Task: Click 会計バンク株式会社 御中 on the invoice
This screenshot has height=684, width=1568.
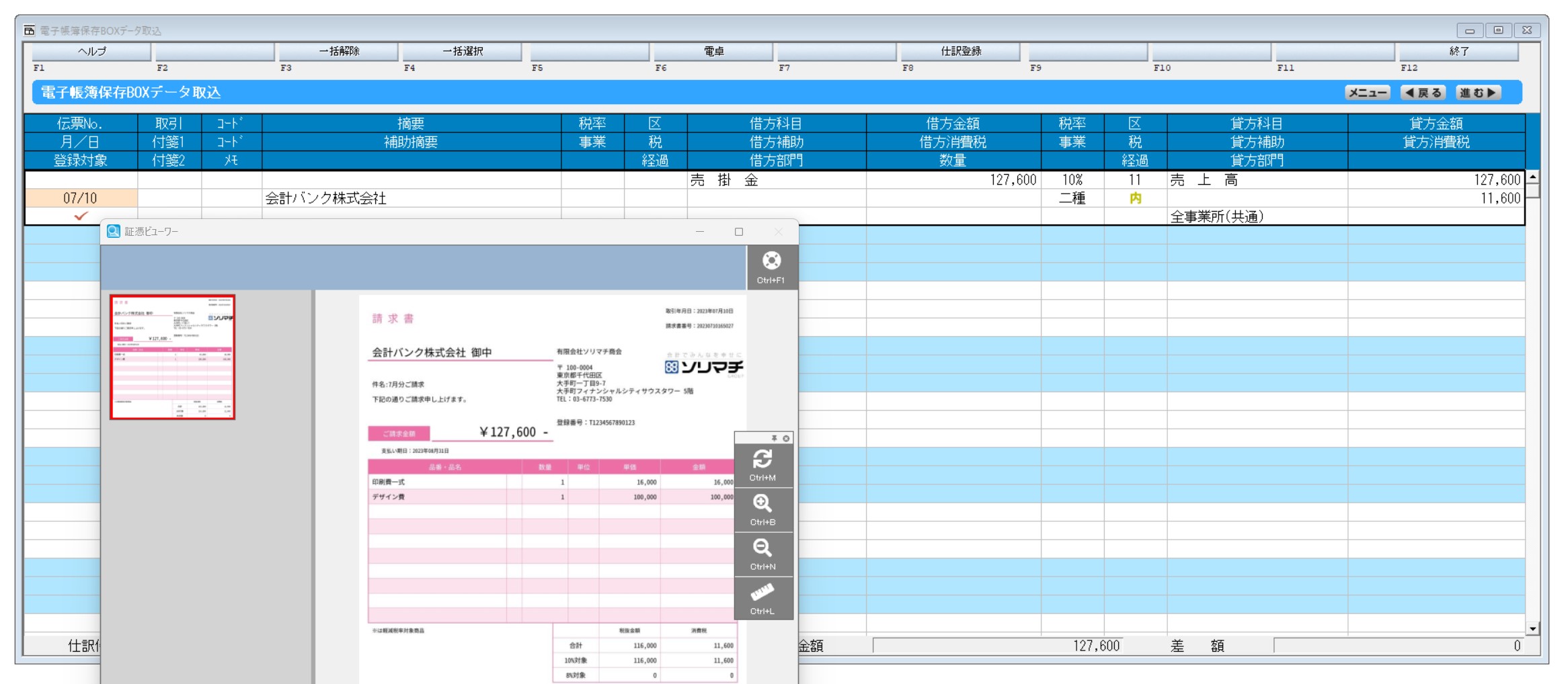Action: [x=432, y=352]
